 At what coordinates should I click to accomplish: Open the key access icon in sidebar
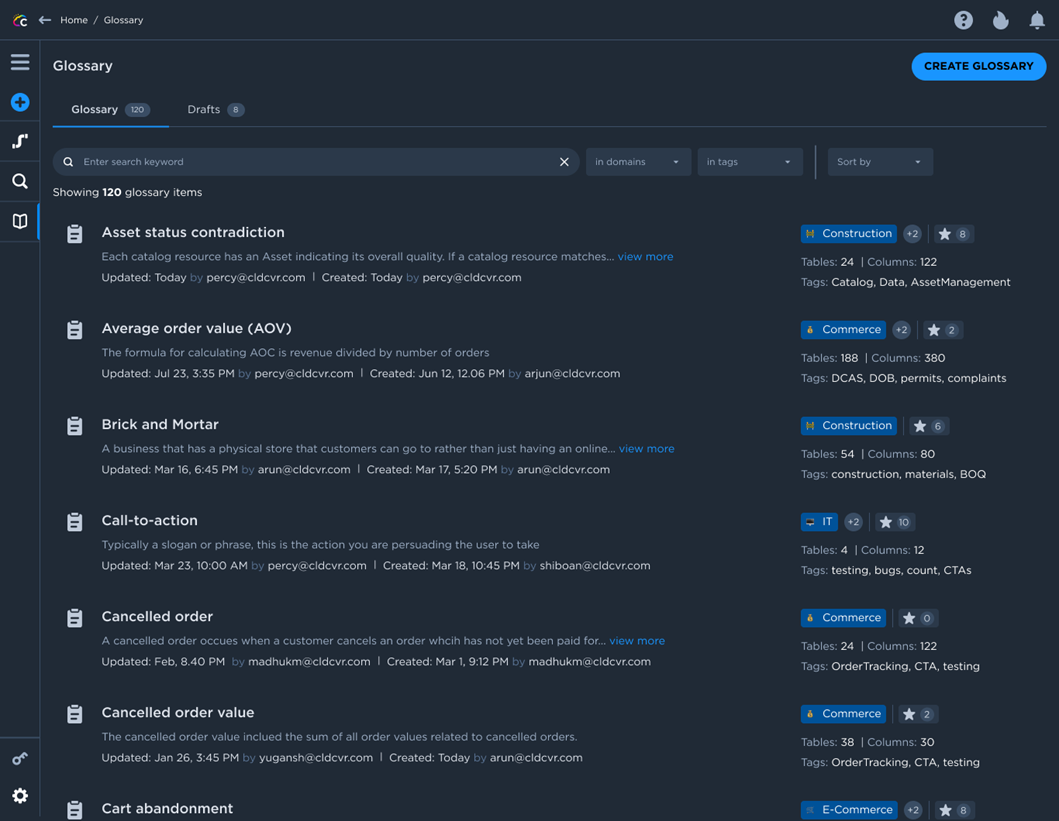point(20,758)
